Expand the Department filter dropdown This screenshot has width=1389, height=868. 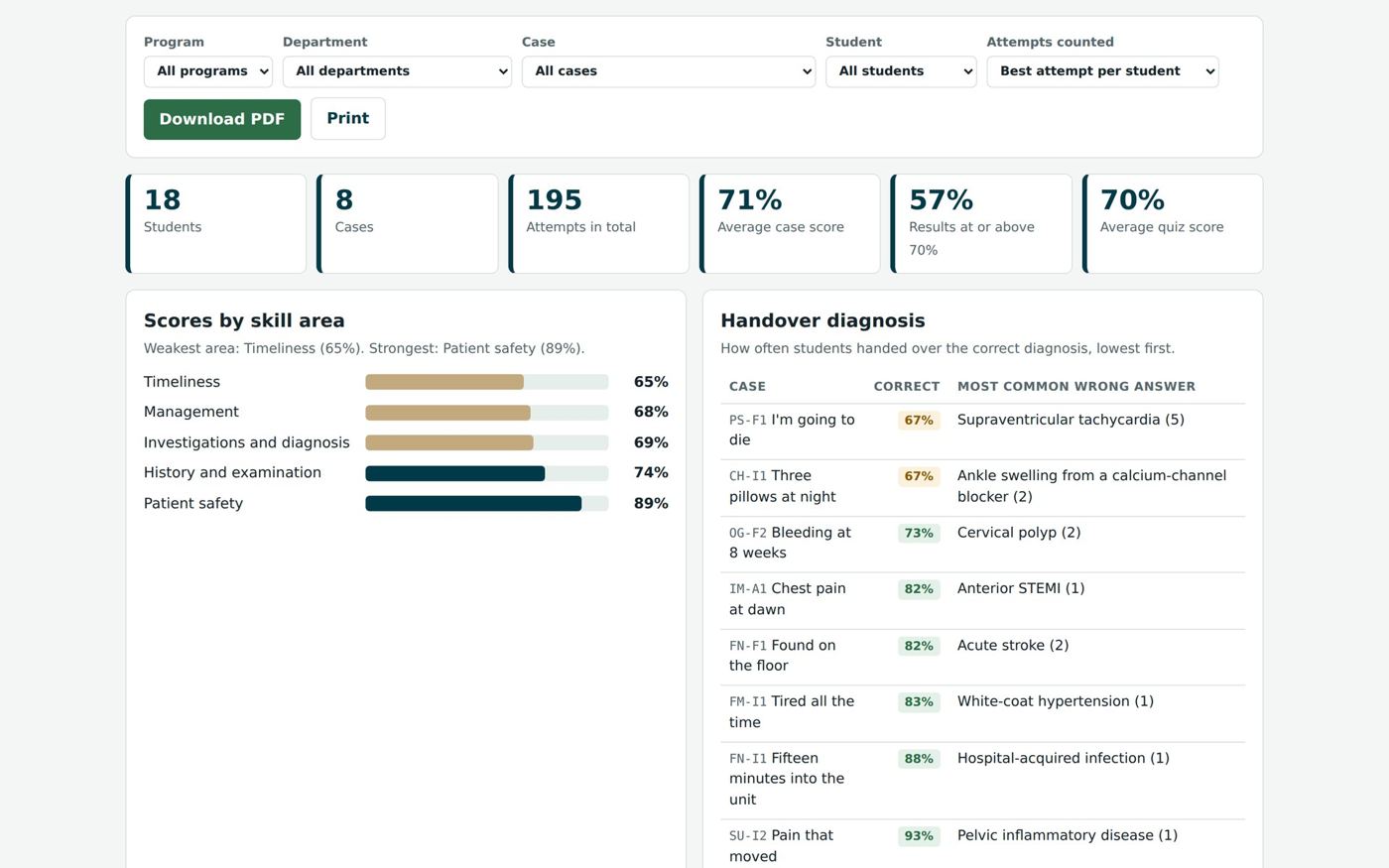click(x=397, y=71)
